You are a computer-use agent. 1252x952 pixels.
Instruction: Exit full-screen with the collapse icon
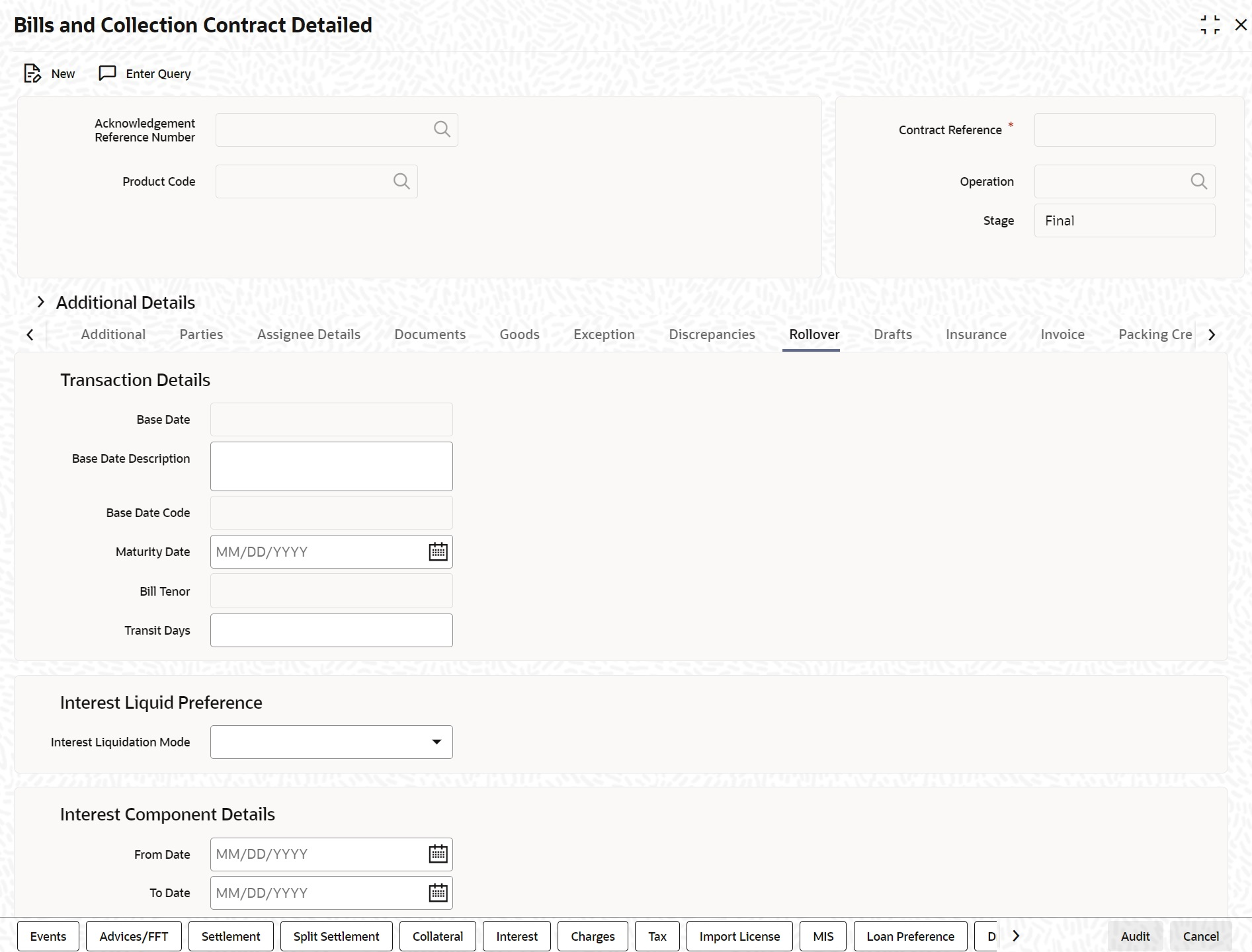[1210, 25]
